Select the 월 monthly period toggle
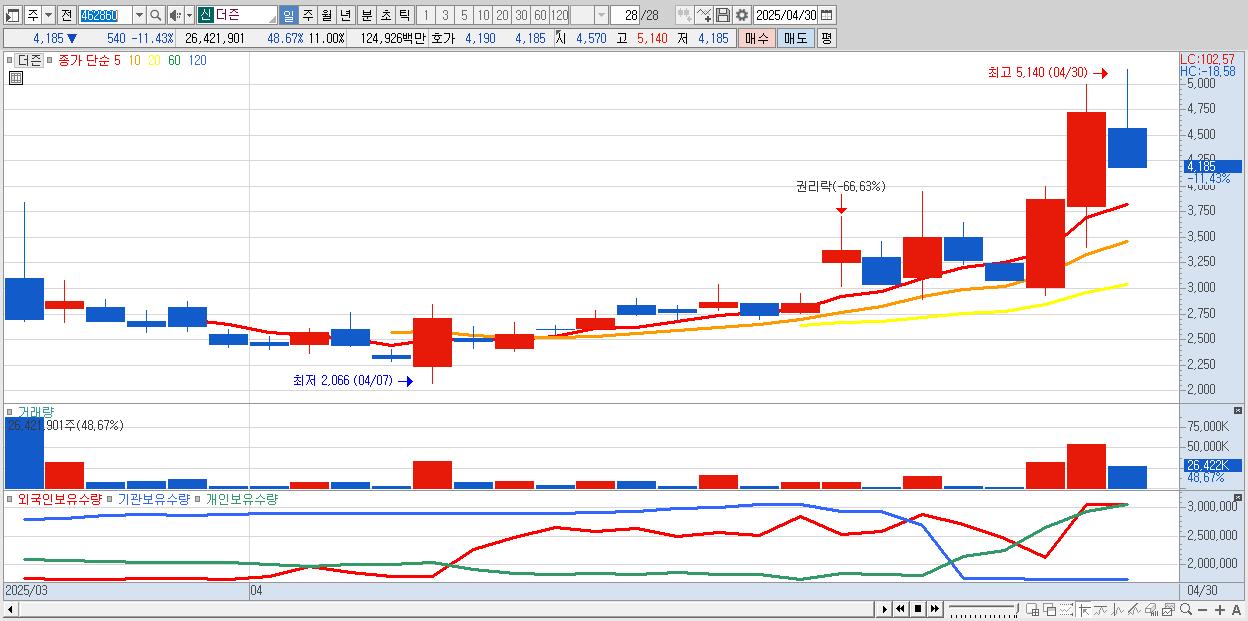 point(326,15)
